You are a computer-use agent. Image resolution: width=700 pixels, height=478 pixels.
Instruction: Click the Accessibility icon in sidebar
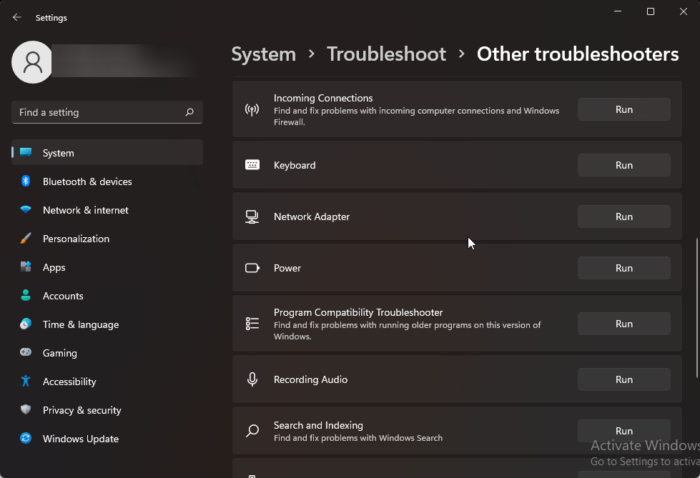coord(25,382)
